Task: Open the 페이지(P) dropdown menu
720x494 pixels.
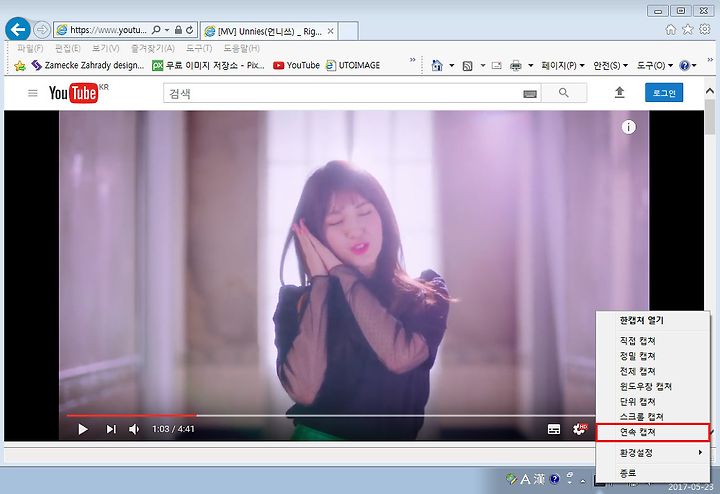Action: coord(563,66)
